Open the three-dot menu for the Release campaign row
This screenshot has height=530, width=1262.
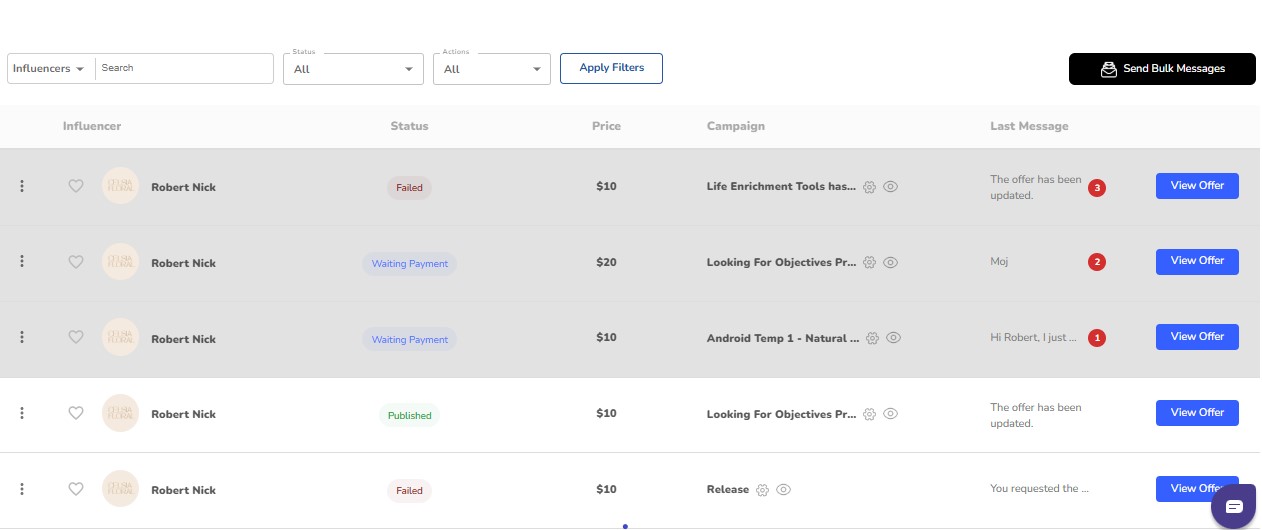(22, 489)
